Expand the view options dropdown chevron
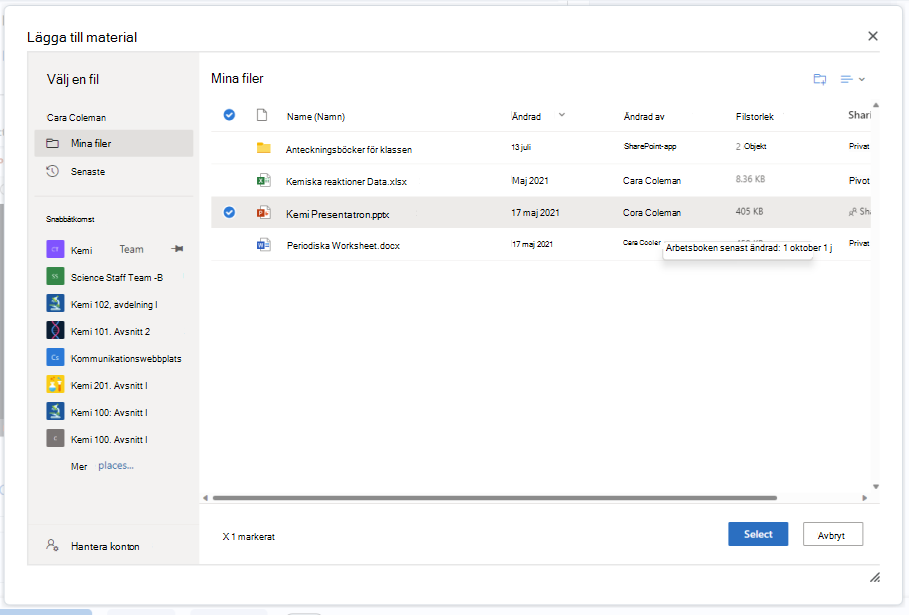Screen dimensions: 909x615 click(x=862, y=79)
